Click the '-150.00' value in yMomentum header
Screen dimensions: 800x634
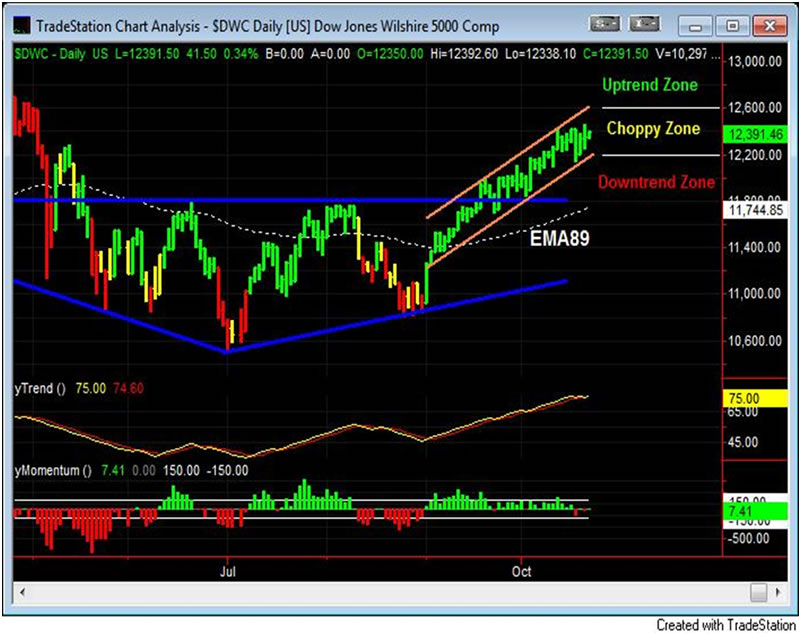(x=227, y=470)
